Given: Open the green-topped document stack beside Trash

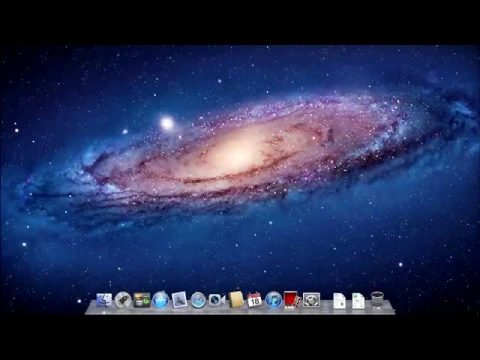Looking at the screenshot, I should 358,301.
